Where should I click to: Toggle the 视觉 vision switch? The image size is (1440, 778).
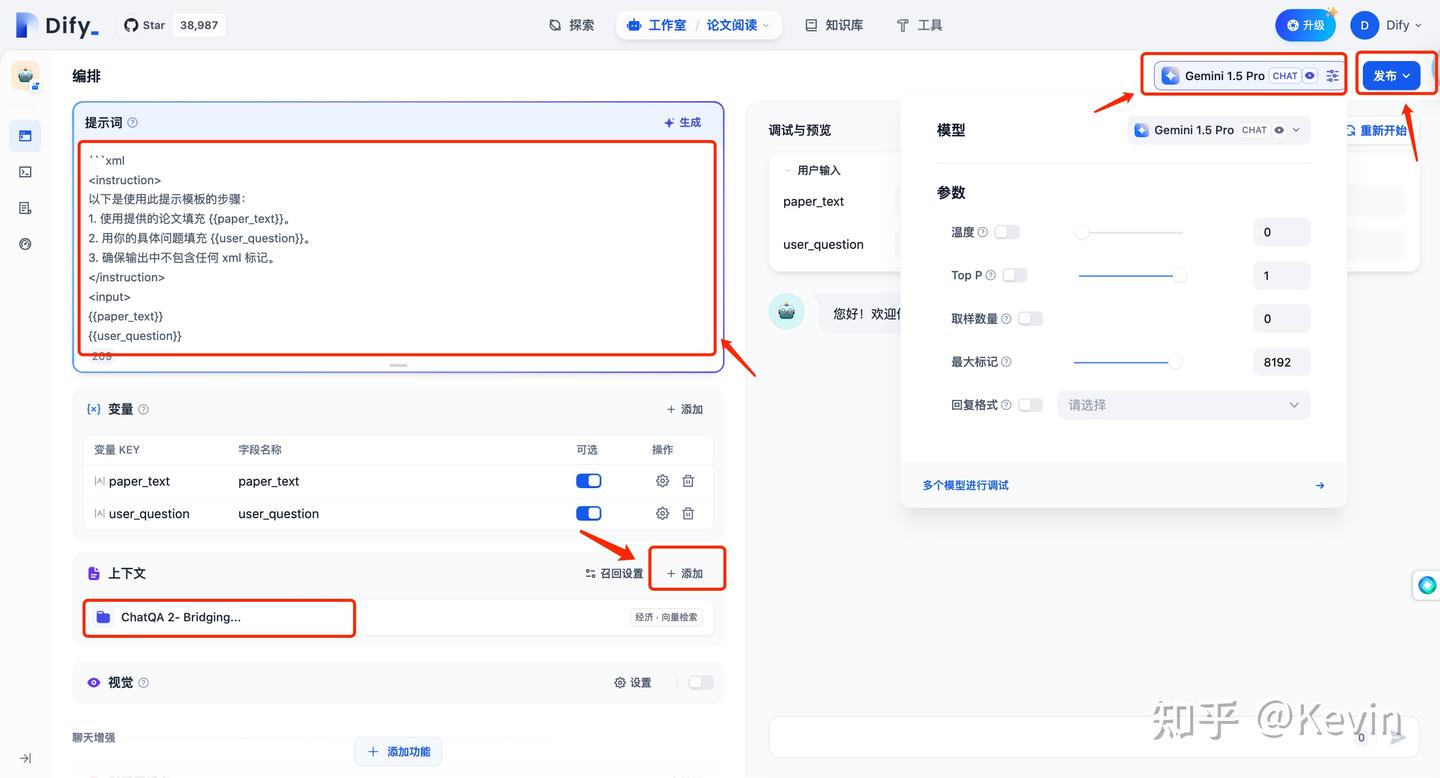(701, 682)
